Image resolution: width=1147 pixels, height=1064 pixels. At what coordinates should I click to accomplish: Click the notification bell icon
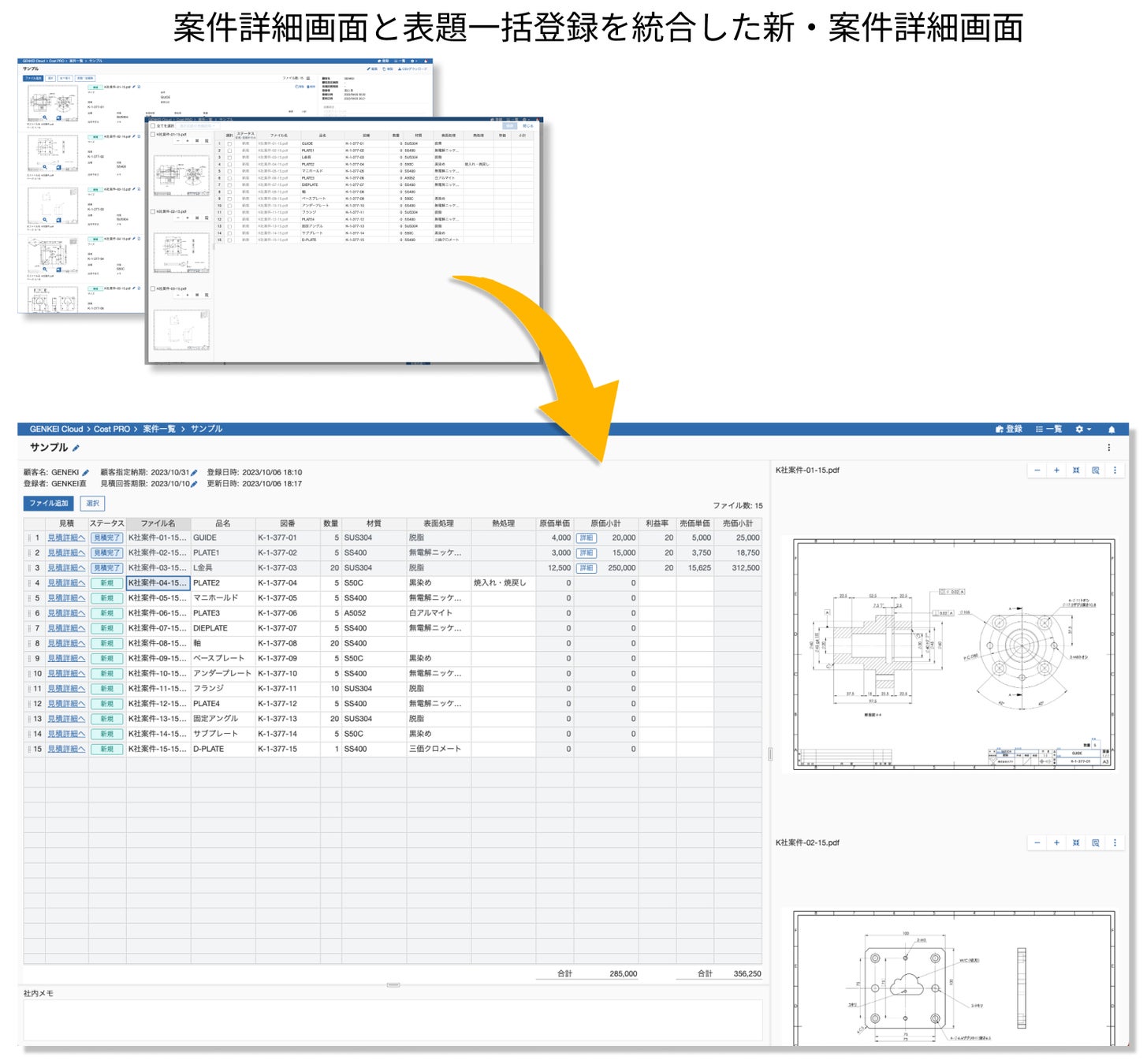[x=1112, y=430]
